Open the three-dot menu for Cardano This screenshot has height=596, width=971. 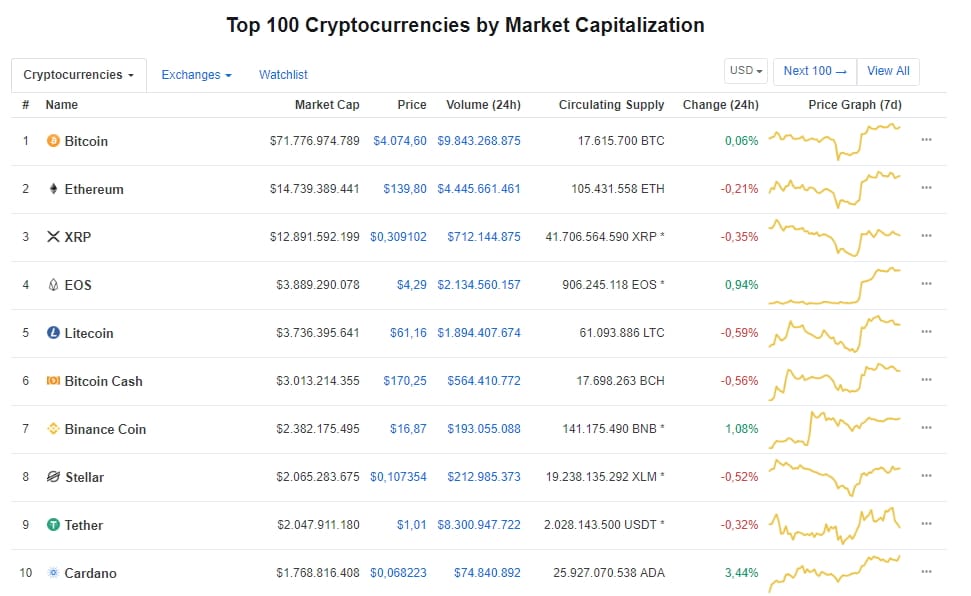click(x=926, y=573)
